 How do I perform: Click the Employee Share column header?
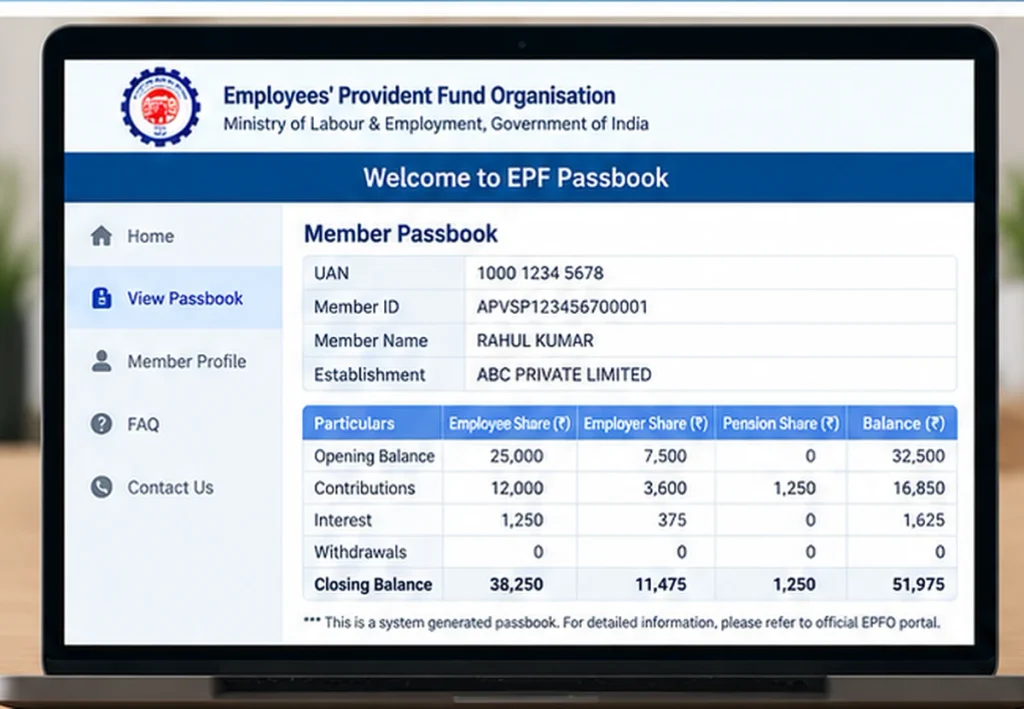pos(509,424)
